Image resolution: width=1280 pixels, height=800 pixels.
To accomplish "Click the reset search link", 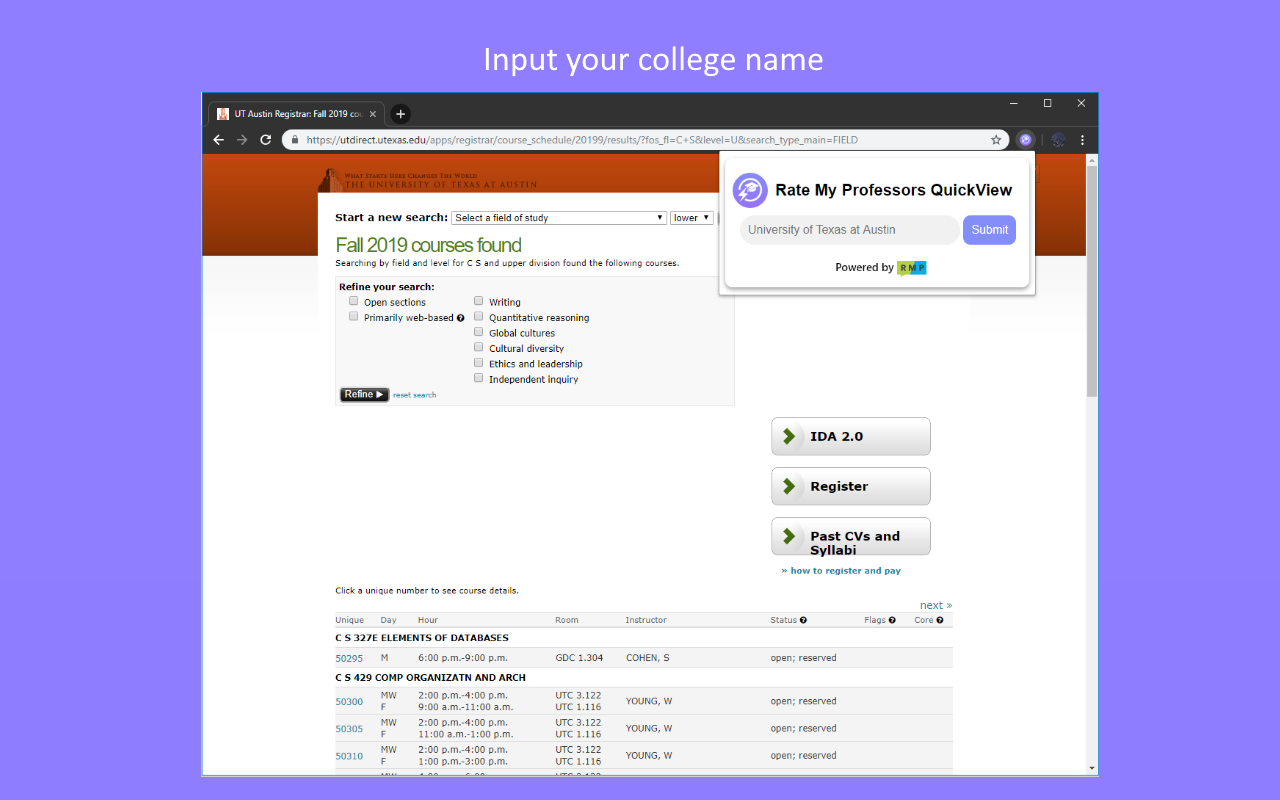I will pyautogui.click(x=414, y=395).
